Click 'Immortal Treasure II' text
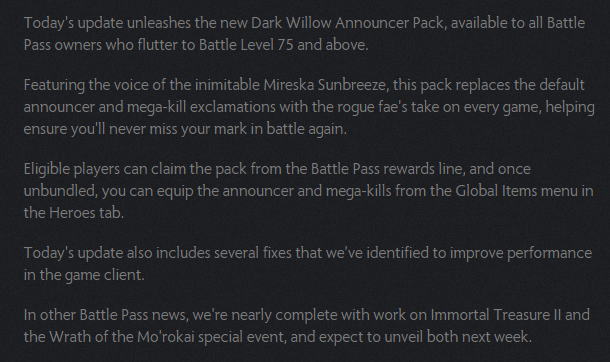 coord(496,315)
